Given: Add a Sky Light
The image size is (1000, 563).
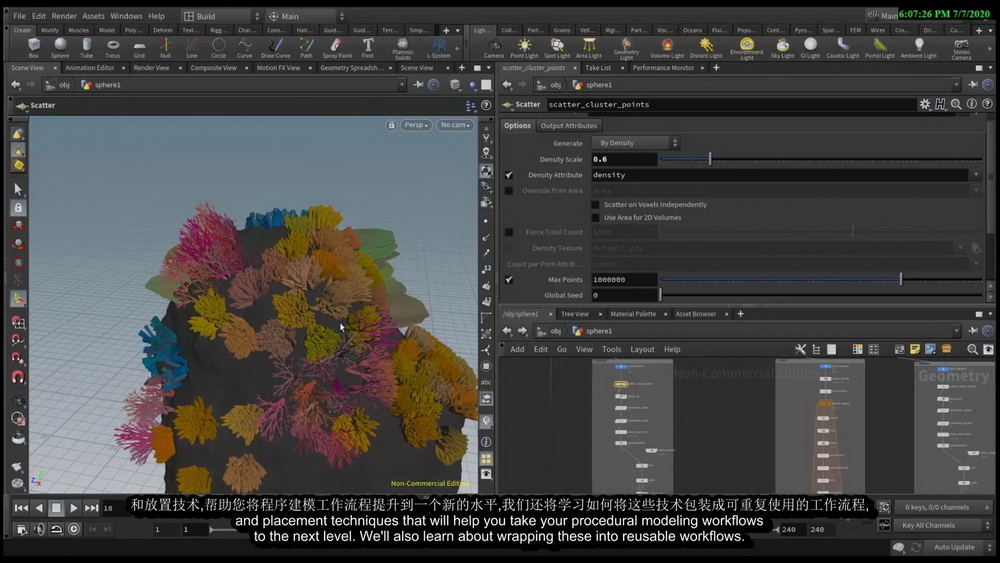Looking at the screenshot, I should tap(783, 48).
